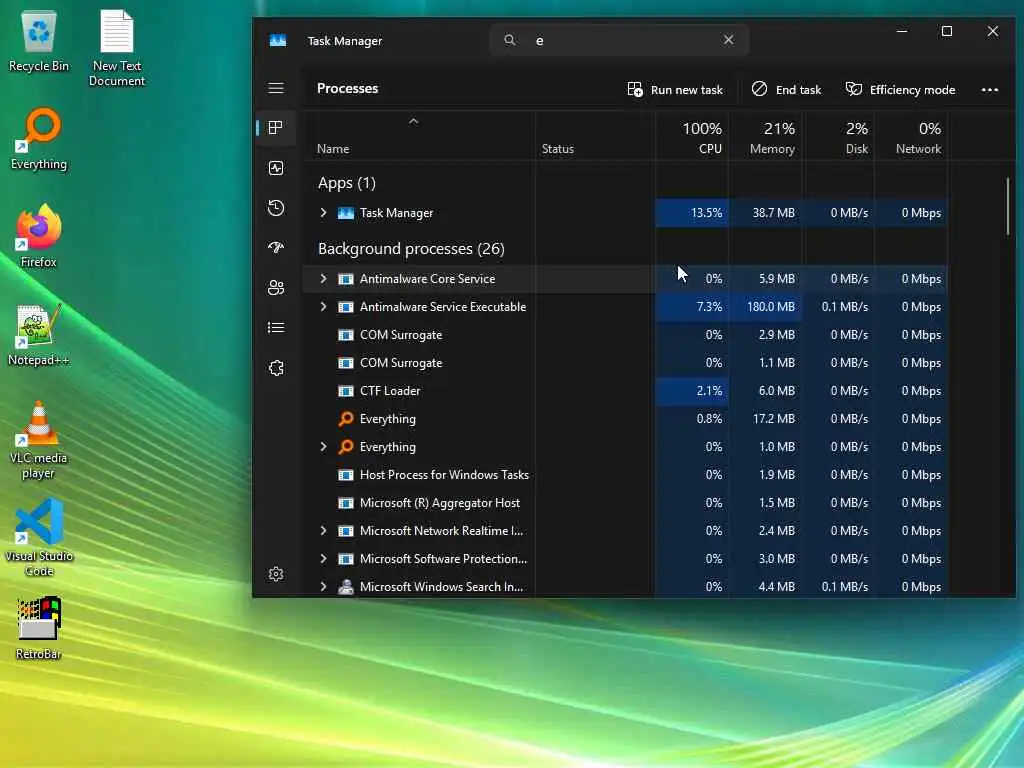This screenshot has width=1024, height=768.
Task: Click the 180.0 MB memory cell
Action: [x=765, y=307]
